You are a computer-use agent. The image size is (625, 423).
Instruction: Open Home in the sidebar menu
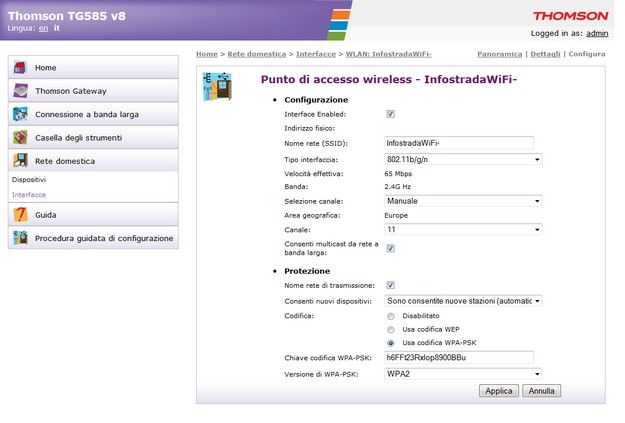click(x=93, y=67)
